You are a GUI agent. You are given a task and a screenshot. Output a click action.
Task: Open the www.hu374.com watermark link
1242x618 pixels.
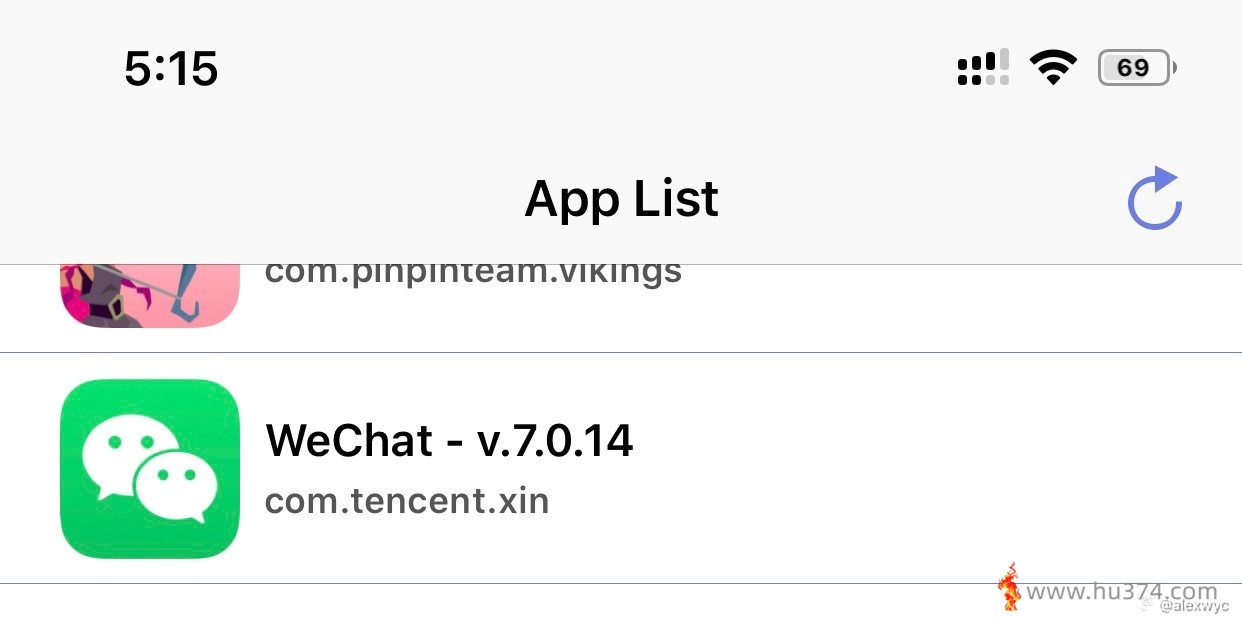pyautogui.click(x=1122, y=591)
